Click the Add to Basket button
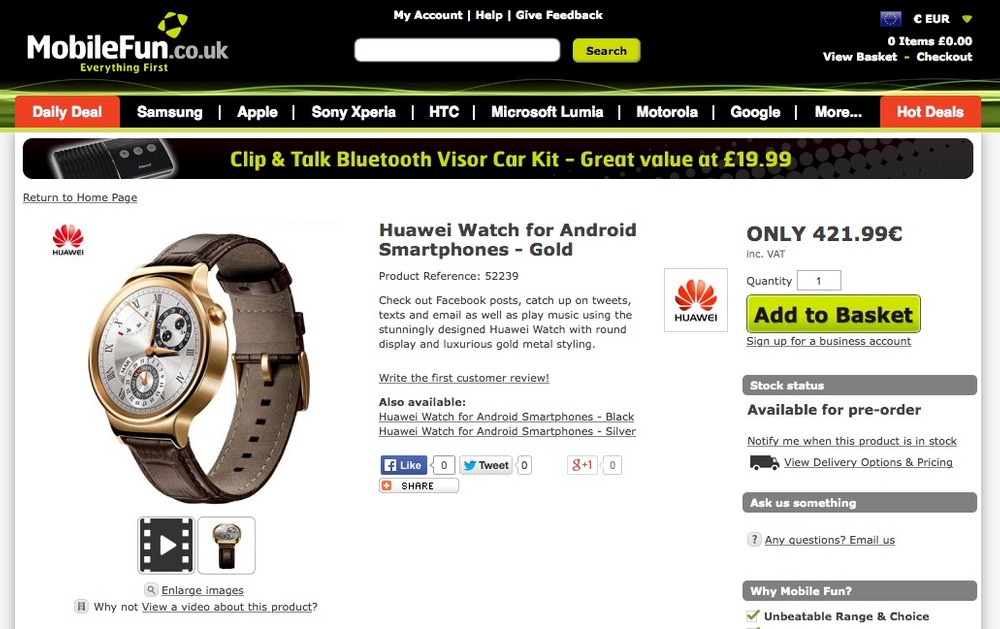The image size is (1000, 629). (834, 314)
